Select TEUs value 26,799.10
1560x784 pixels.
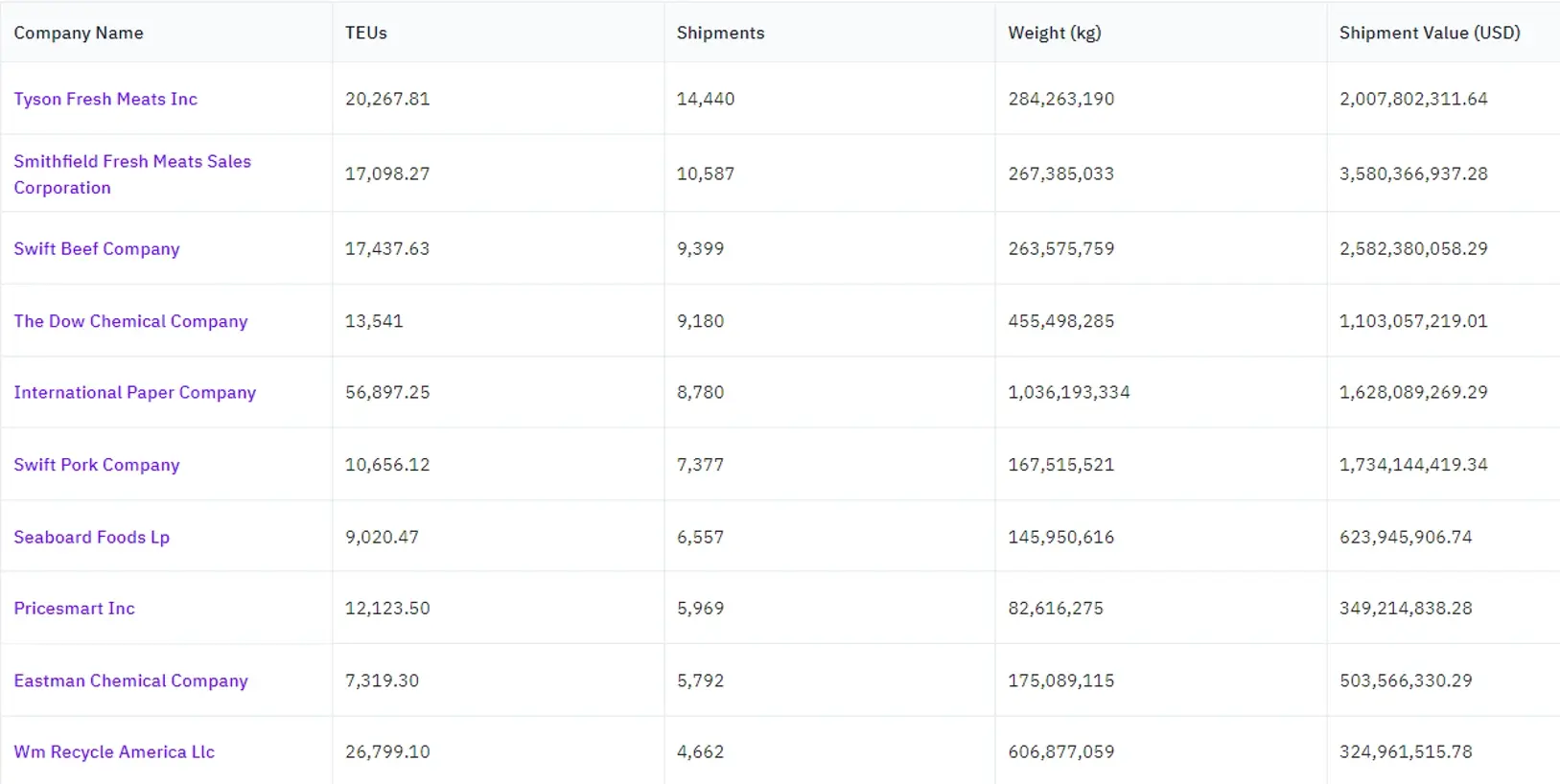[x=387, y=752]
